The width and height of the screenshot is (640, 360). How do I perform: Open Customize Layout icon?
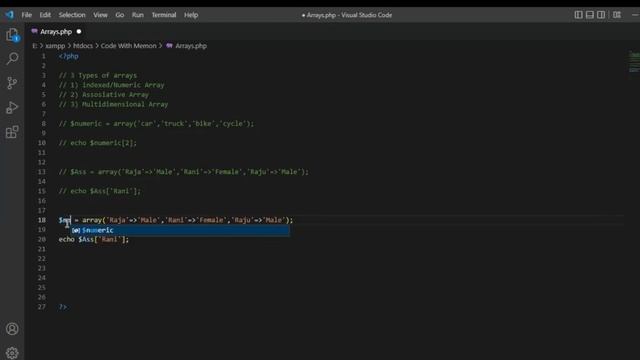point(617,15)
